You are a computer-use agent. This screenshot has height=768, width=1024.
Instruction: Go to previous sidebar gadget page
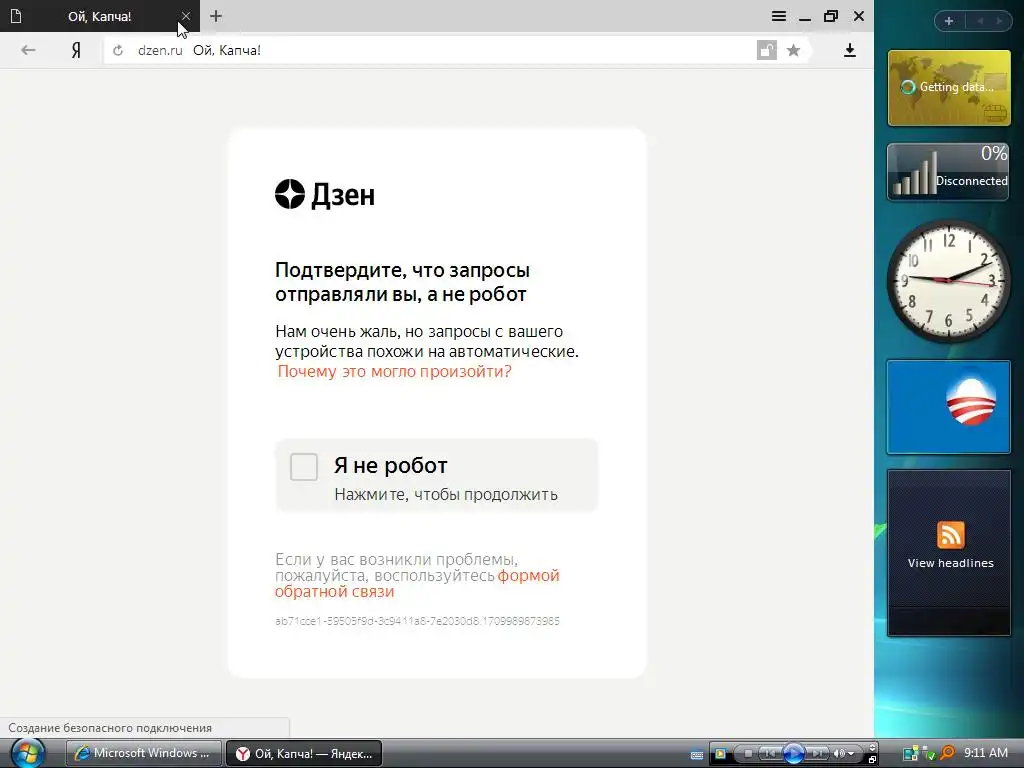[x=980, y=21]
